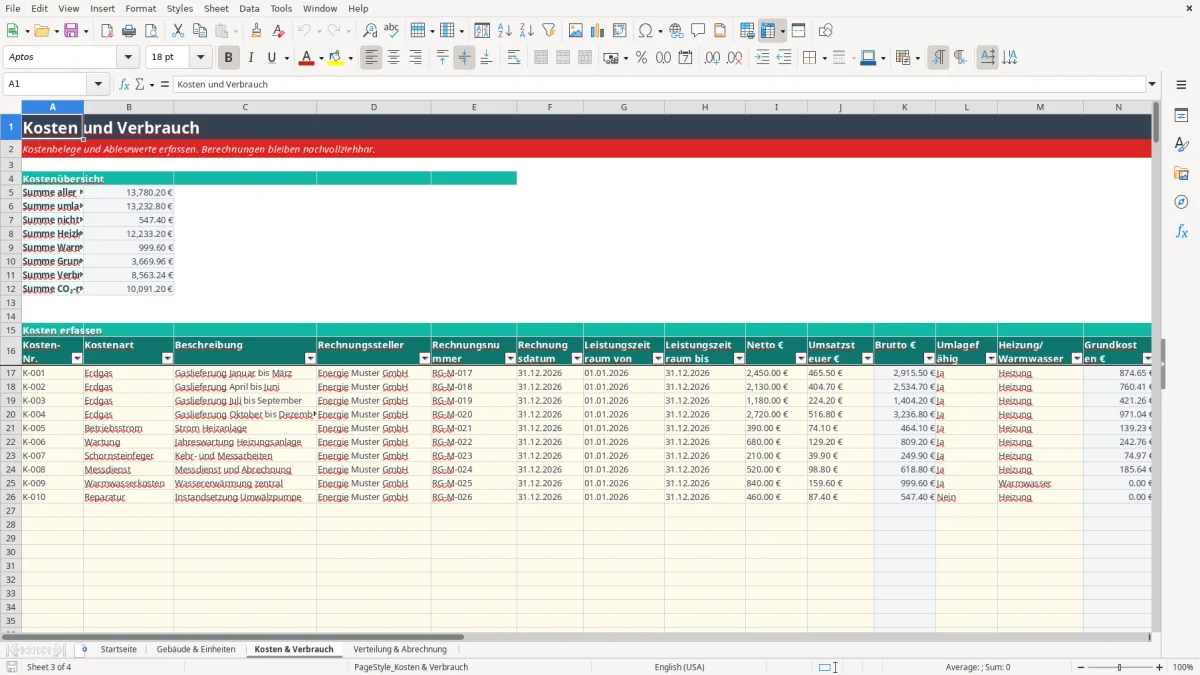Open sidebar Properties panel icon
The width and height of the screenshot is (1200, 675).
(x=1181, y=115)
